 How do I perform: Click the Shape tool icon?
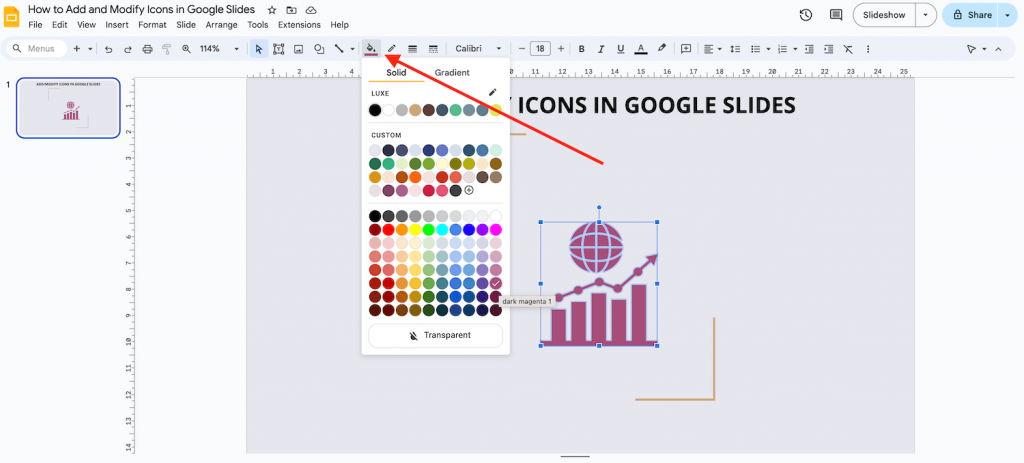click(x=319, y=49)
